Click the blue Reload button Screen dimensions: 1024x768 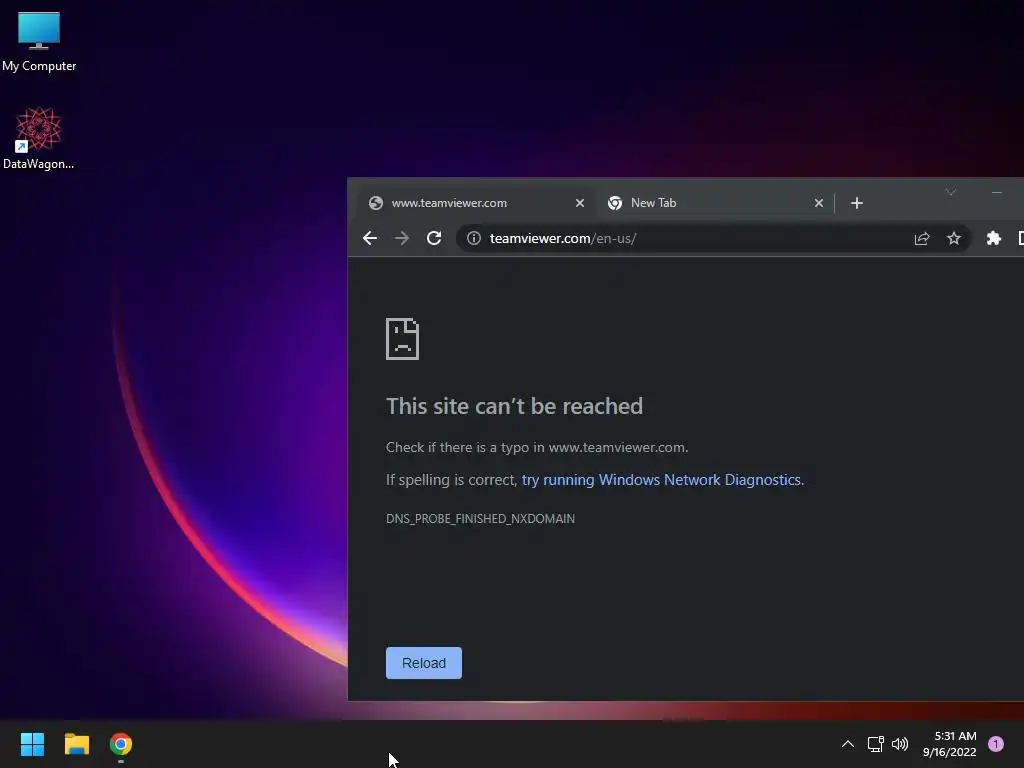click(x=424, y=663)
